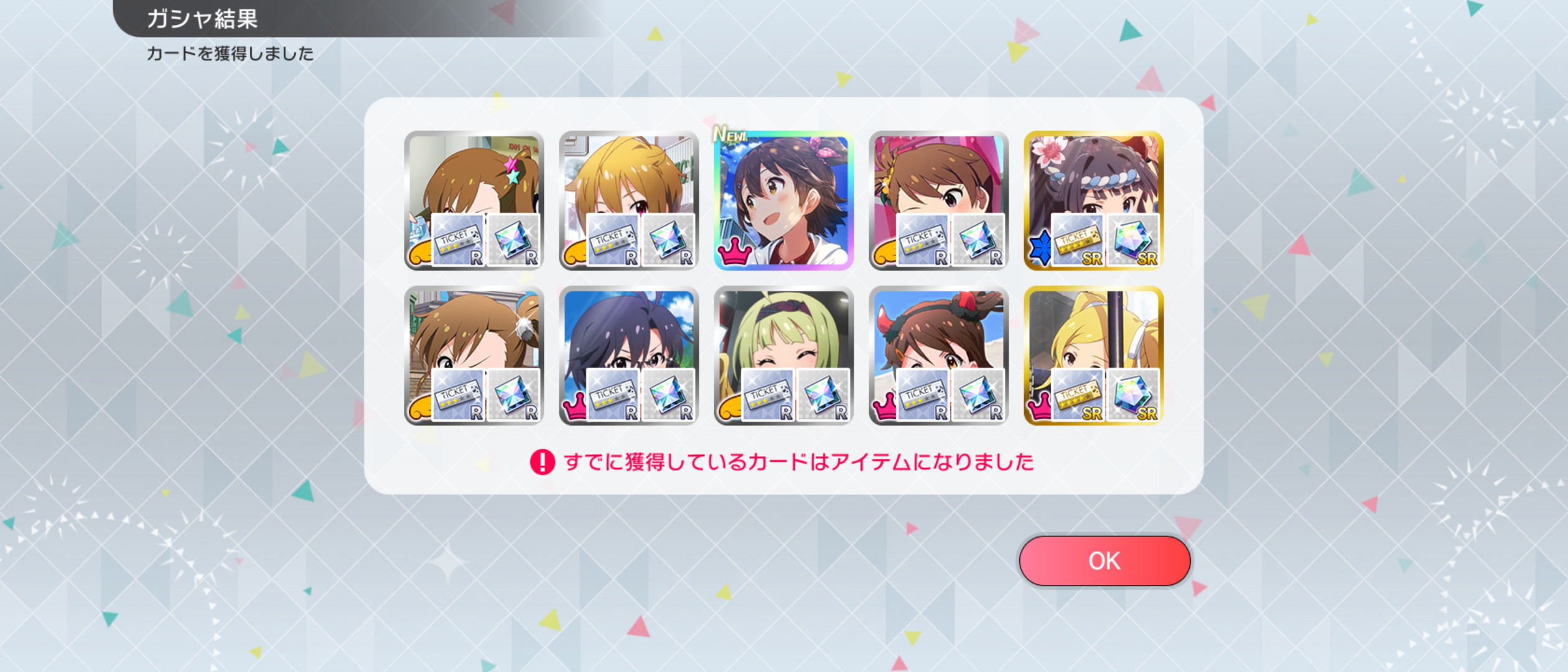
Task: Tap the OK button
Action: coord(1104,561)
